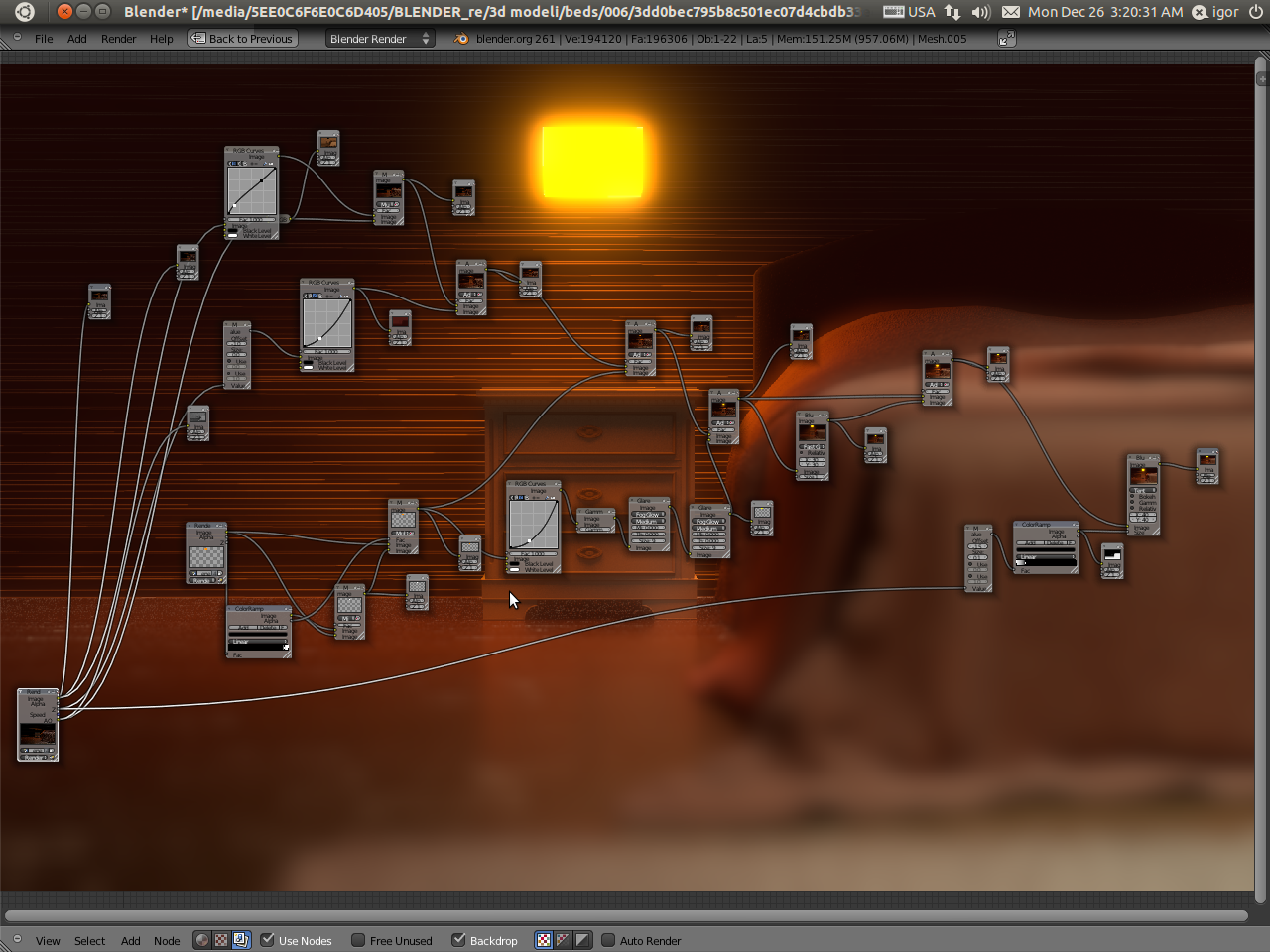The width and height of the screenshot is (1270, 952).
Task: Open the File menu
Action: click(44, 39)
